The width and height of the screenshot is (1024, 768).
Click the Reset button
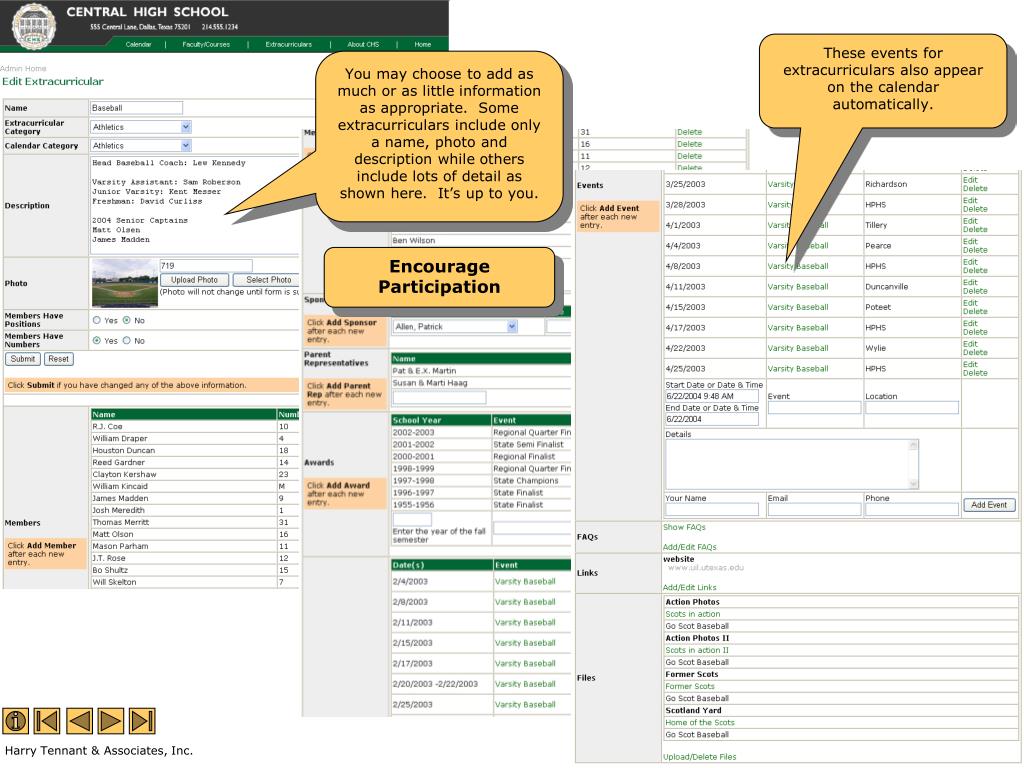click(58, 359)
